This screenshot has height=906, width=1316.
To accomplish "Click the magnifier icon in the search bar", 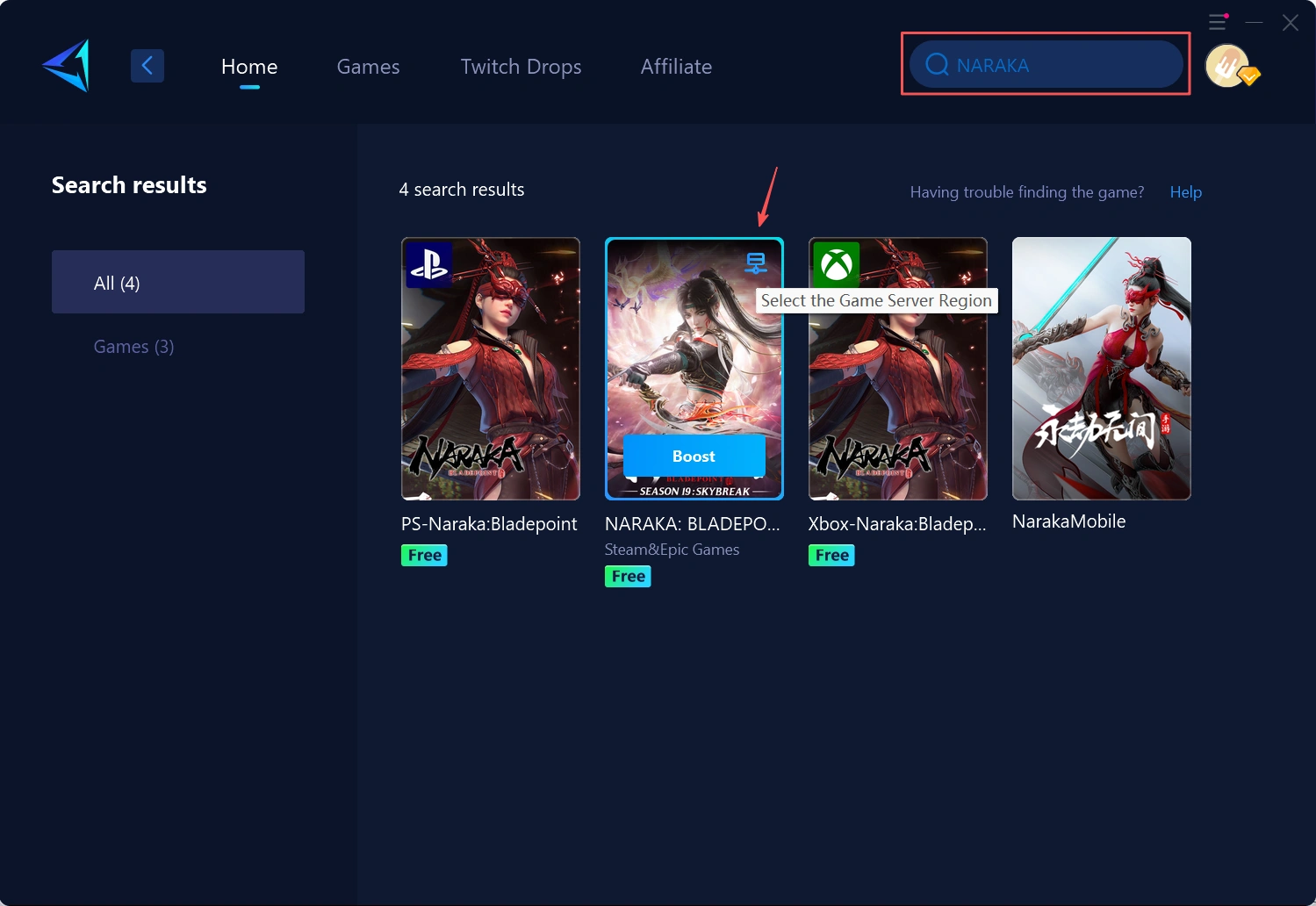I will tap(936, 64).
